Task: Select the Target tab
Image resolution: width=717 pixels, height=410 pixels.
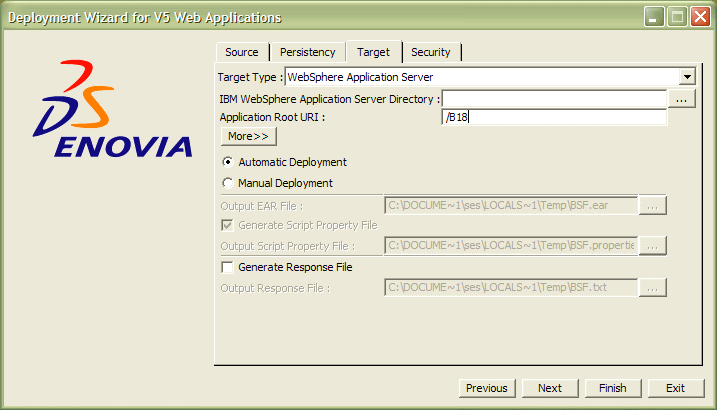Action: 374,52
